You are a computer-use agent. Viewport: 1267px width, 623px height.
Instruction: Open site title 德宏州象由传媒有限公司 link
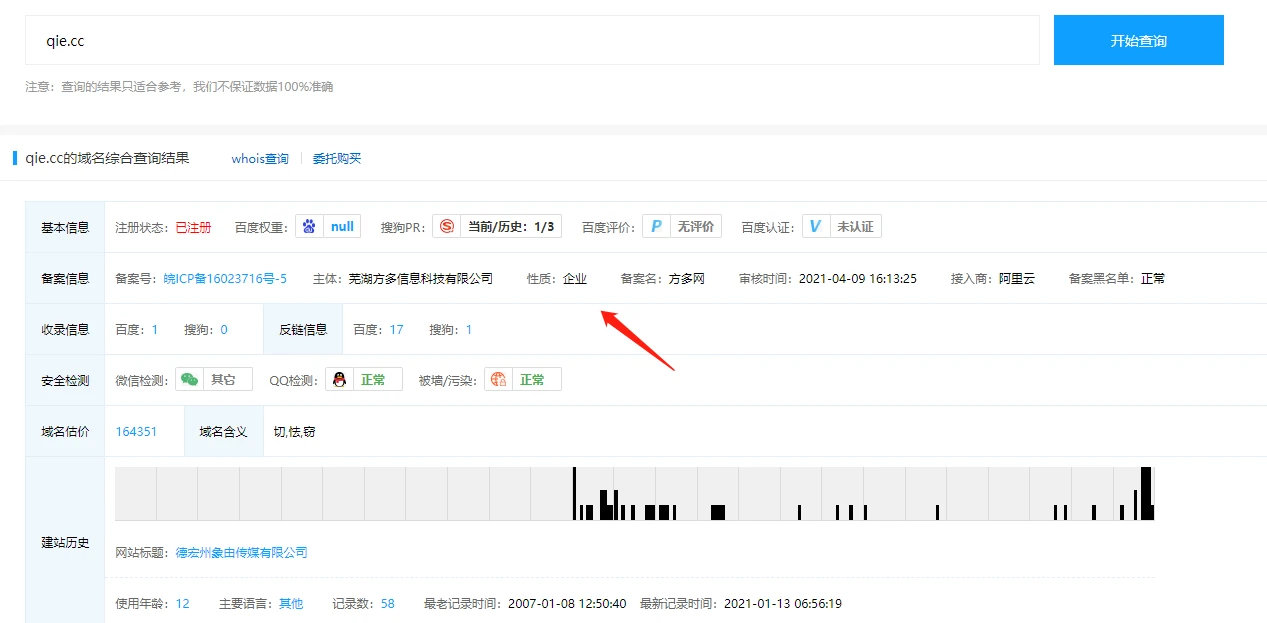click(241, 552)
